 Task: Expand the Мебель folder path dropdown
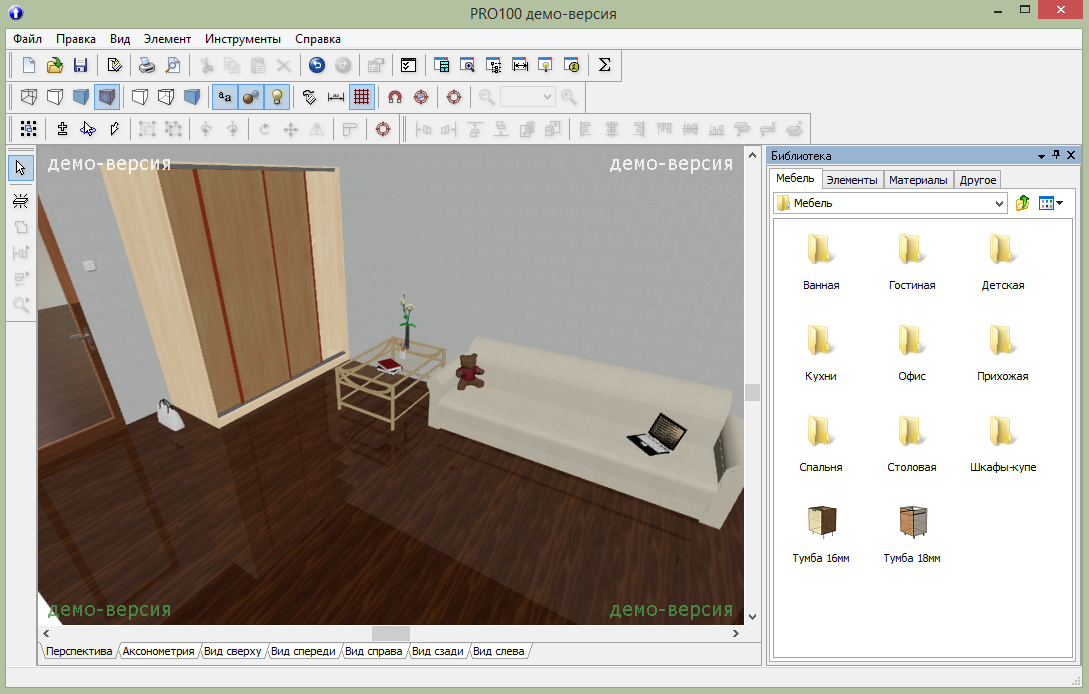[999, 203]
